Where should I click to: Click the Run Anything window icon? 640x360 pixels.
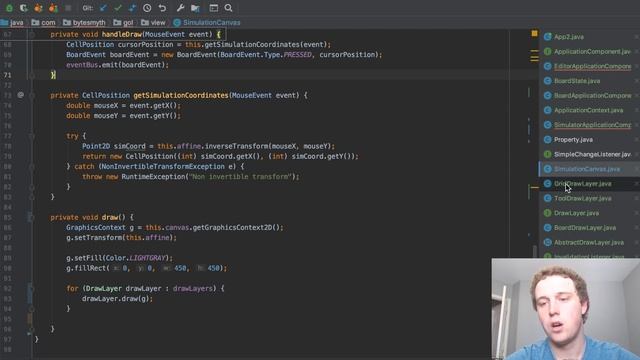pos(213,8)
